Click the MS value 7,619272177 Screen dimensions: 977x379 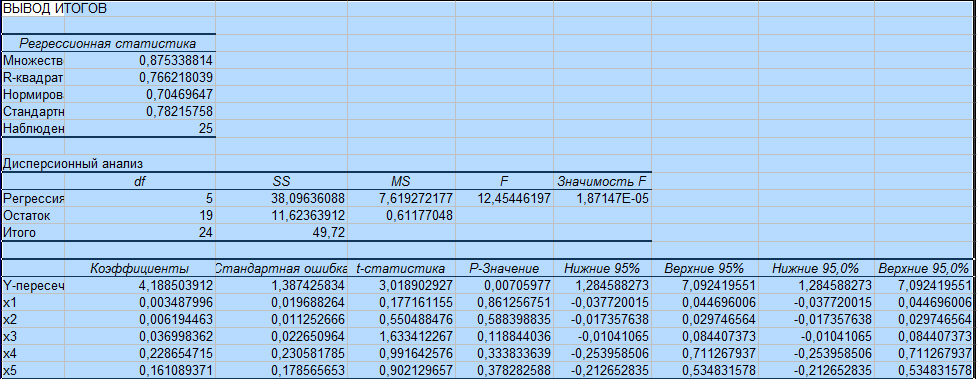pyautogui.click(x=416, y=199)
